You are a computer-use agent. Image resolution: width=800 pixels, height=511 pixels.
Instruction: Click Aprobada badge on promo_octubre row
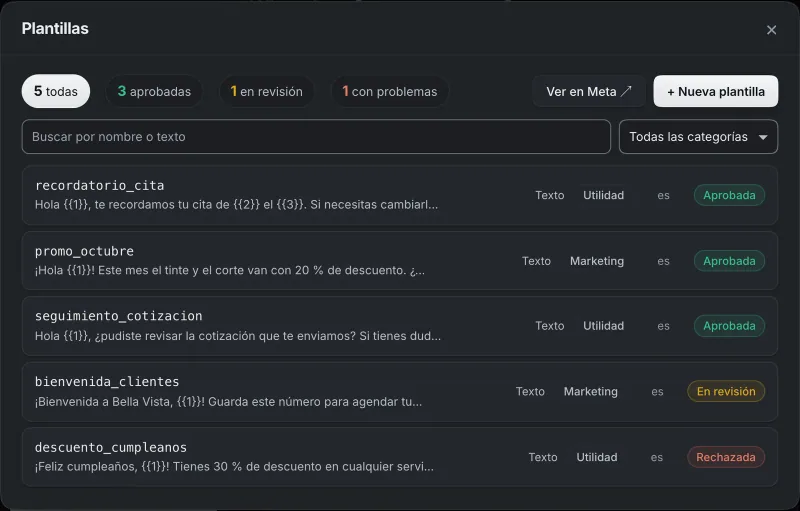(729, 261)
